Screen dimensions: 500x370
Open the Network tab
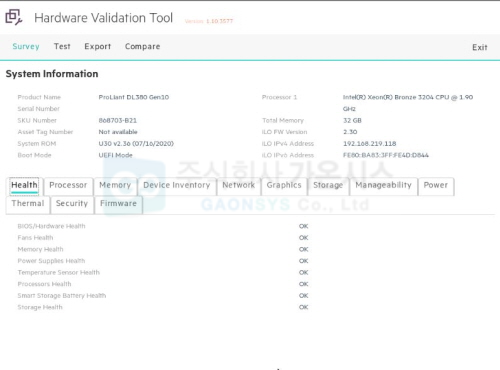(x=239, y=186)
